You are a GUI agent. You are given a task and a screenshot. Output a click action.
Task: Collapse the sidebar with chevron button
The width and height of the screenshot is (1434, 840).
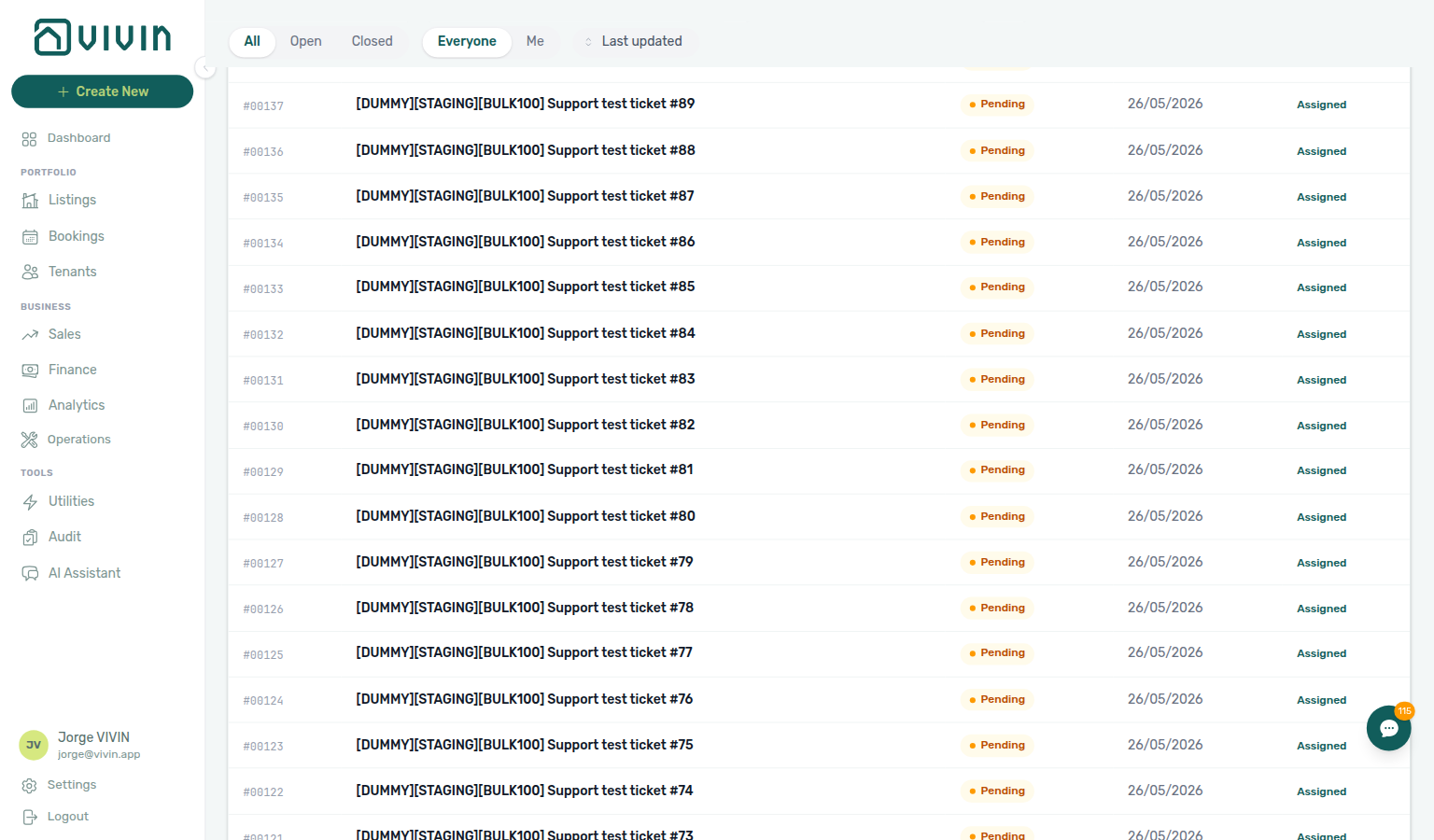pyautogui.click(x=205, y=67)
